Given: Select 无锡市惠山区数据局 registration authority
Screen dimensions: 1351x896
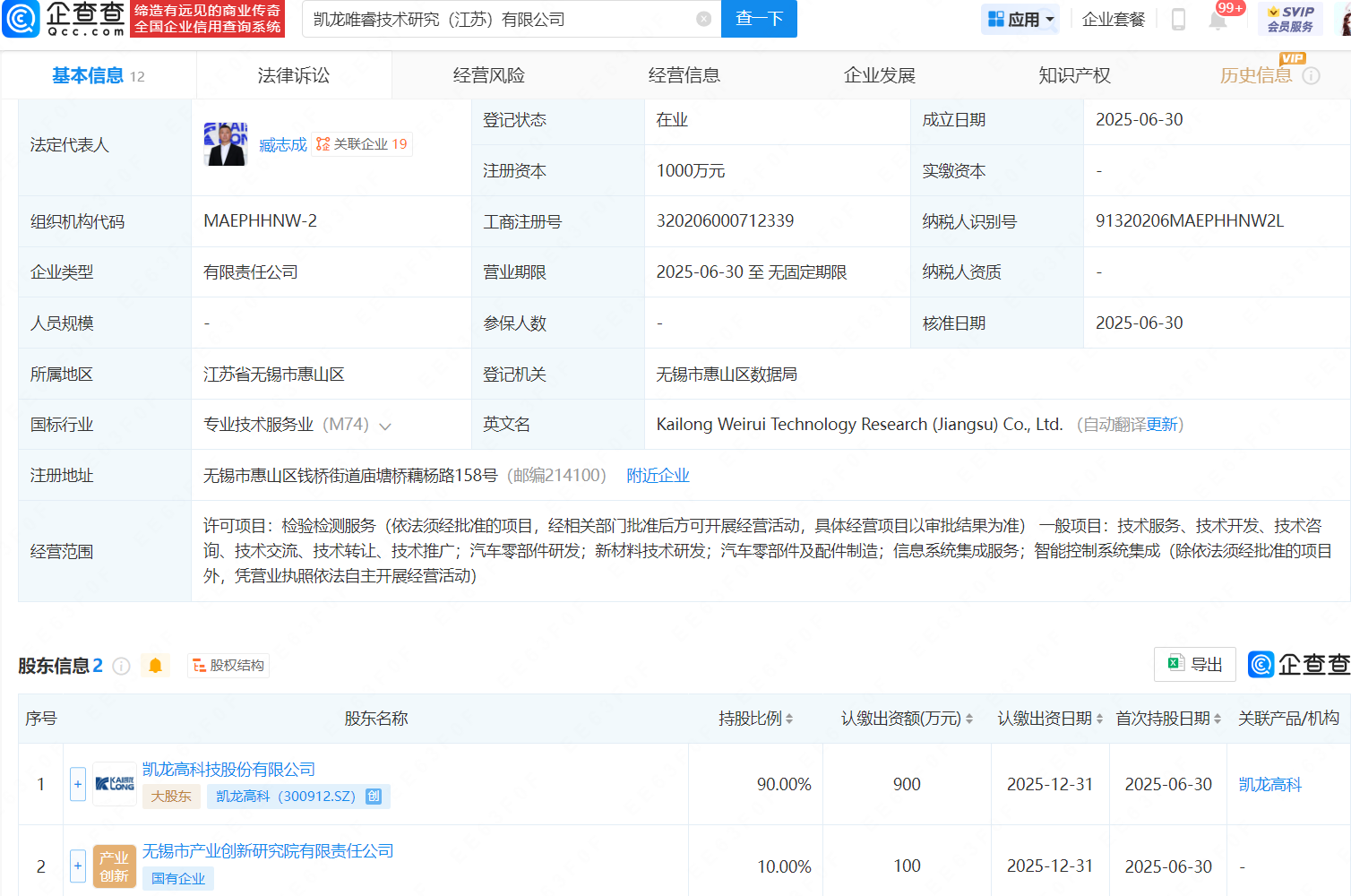Looking at the screenshot, I should [x=727, y=375].
